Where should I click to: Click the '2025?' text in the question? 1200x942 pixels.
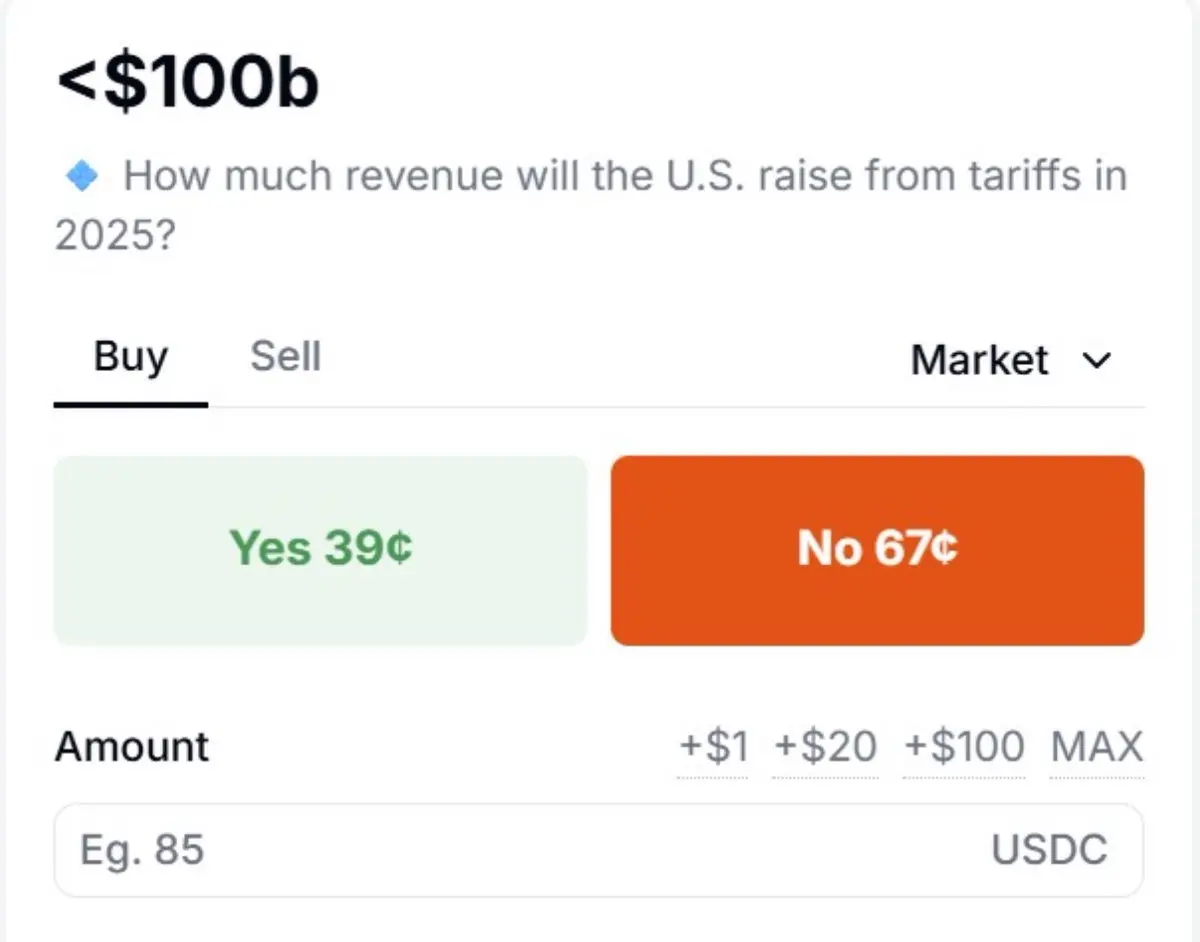point(113,236)
